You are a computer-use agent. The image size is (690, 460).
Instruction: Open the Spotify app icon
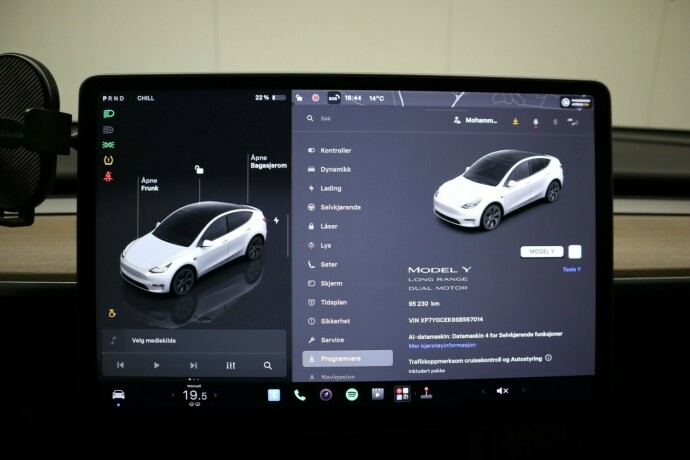pos(352,395)
